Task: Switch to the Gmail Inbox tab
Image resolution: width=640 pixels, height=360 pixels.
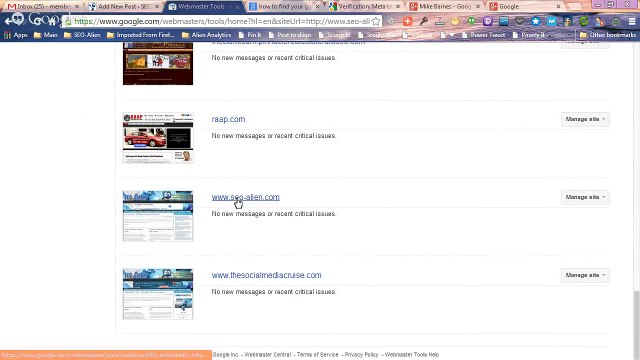Action: [x=42, y=7]
